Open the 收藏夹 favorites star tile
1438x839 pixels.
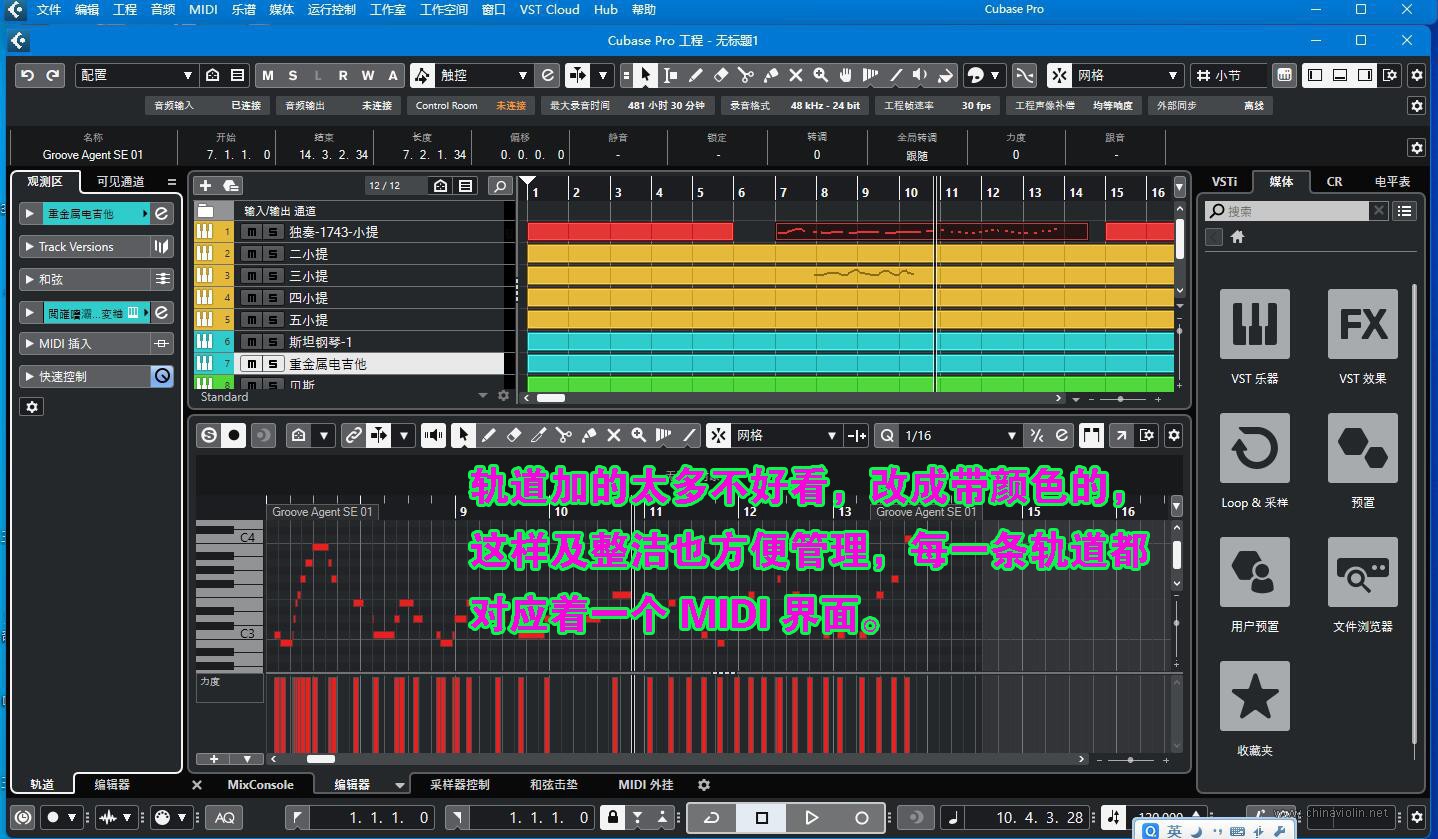1254,709
